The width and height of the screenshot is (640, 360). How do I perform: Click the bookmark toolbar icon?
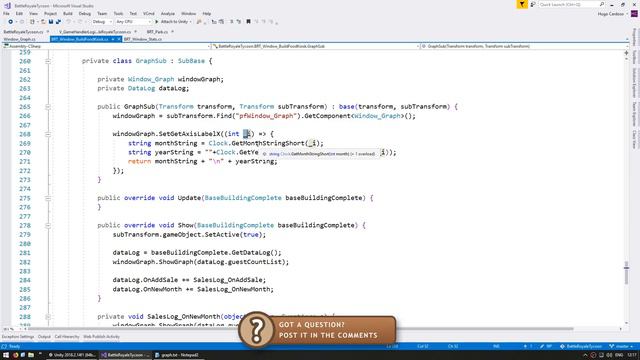pyautogui.click(x=248, y=22)
